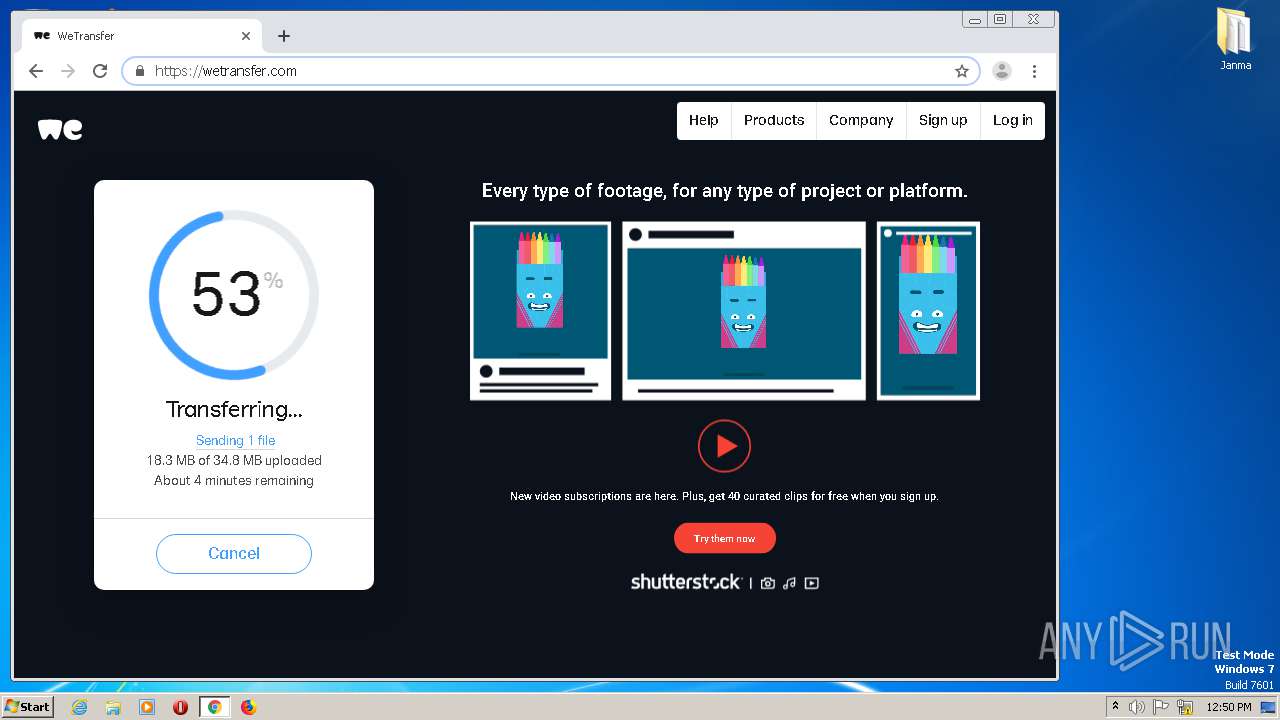The height and width of the screenshot is (720, 1280).
Task: Click the Try them now button
Action: 725,538
